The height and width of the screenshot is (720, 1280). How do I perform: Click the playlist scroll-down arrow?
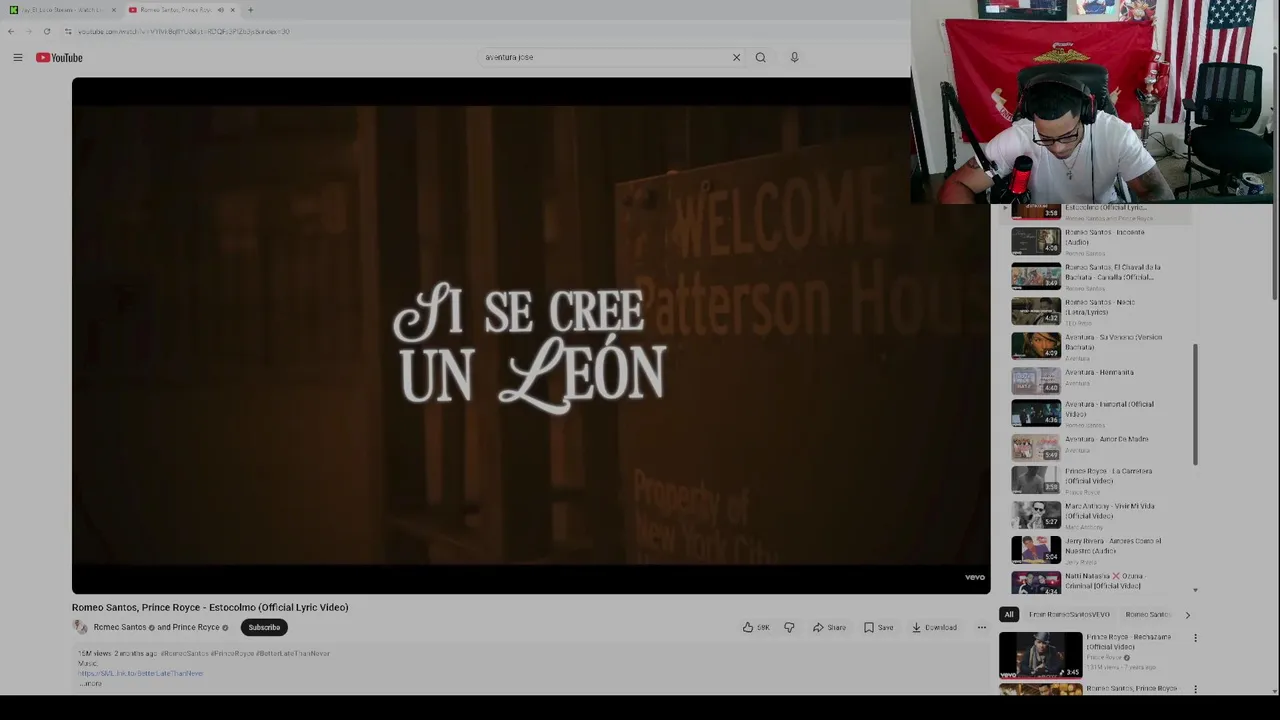(x=1195, y=590)
